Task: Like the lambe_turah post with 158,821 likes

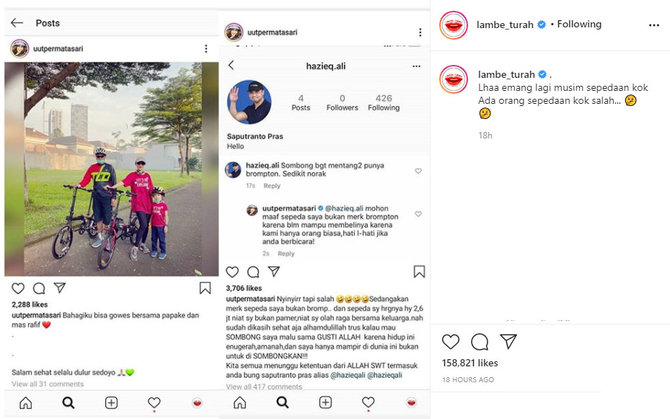Action: [450, 342]
